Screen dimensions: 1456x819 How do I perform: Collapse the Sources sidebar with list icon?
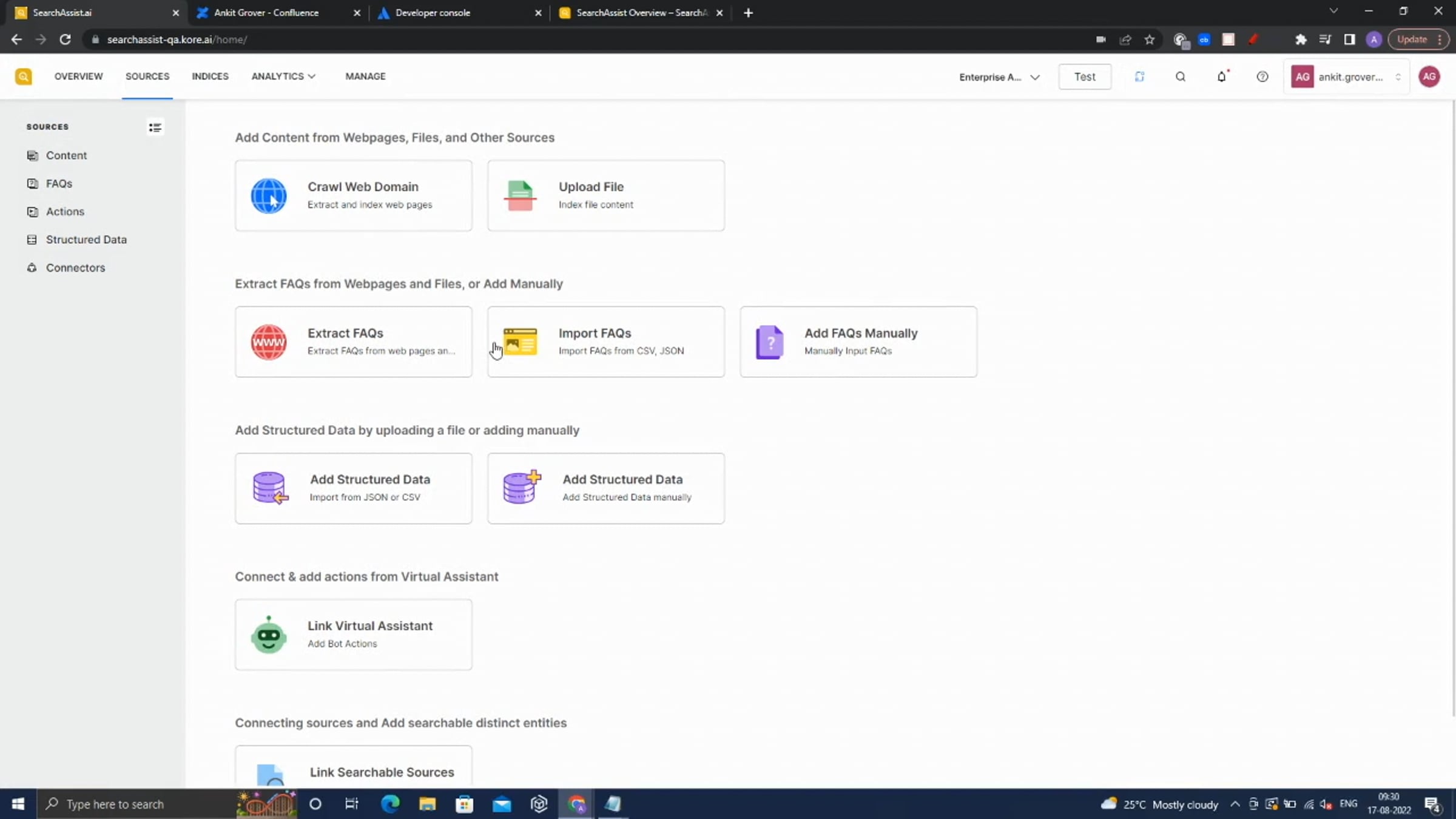(155, 127)
